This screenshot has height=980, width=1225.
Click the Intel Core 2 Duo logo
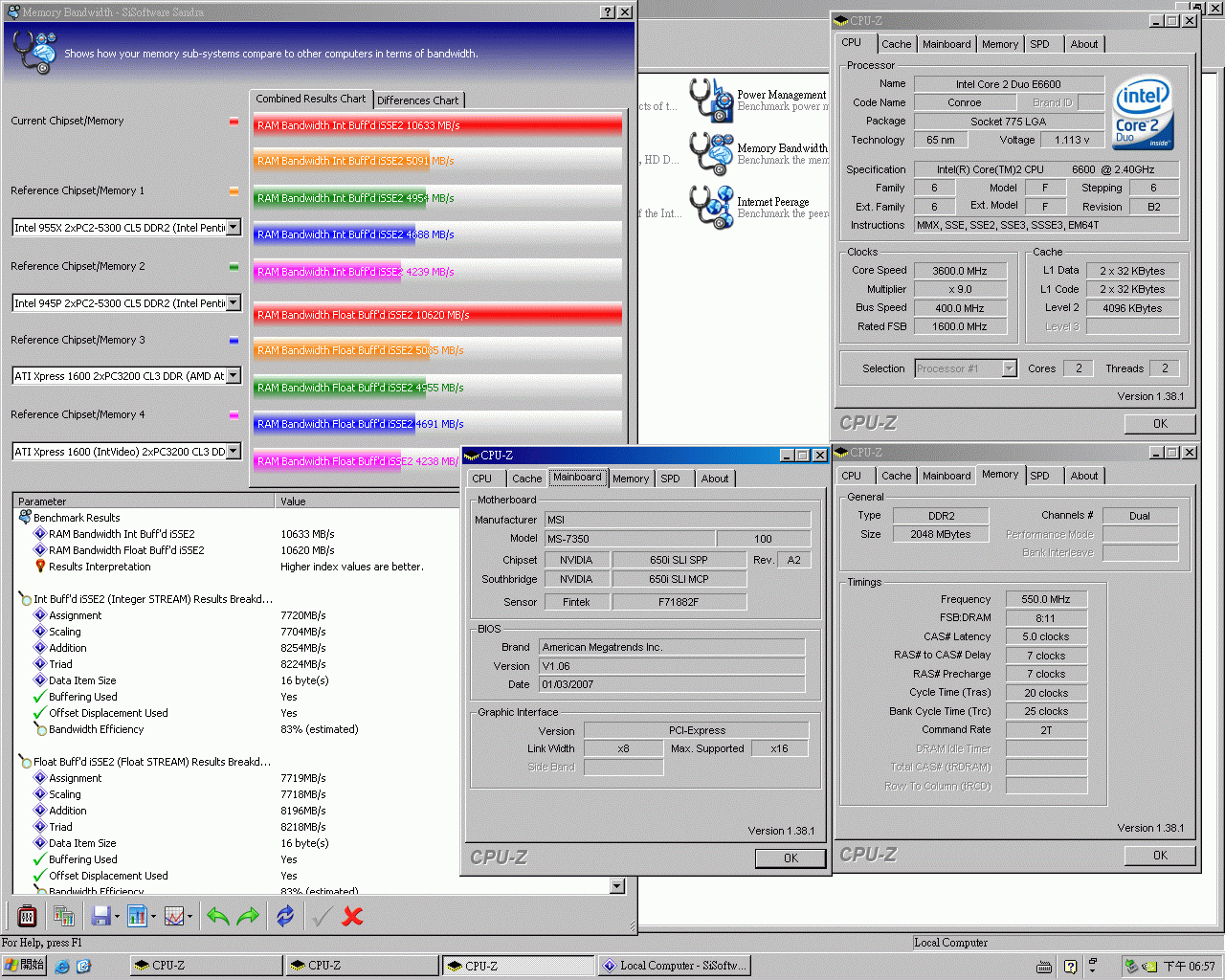[1144, 113]
